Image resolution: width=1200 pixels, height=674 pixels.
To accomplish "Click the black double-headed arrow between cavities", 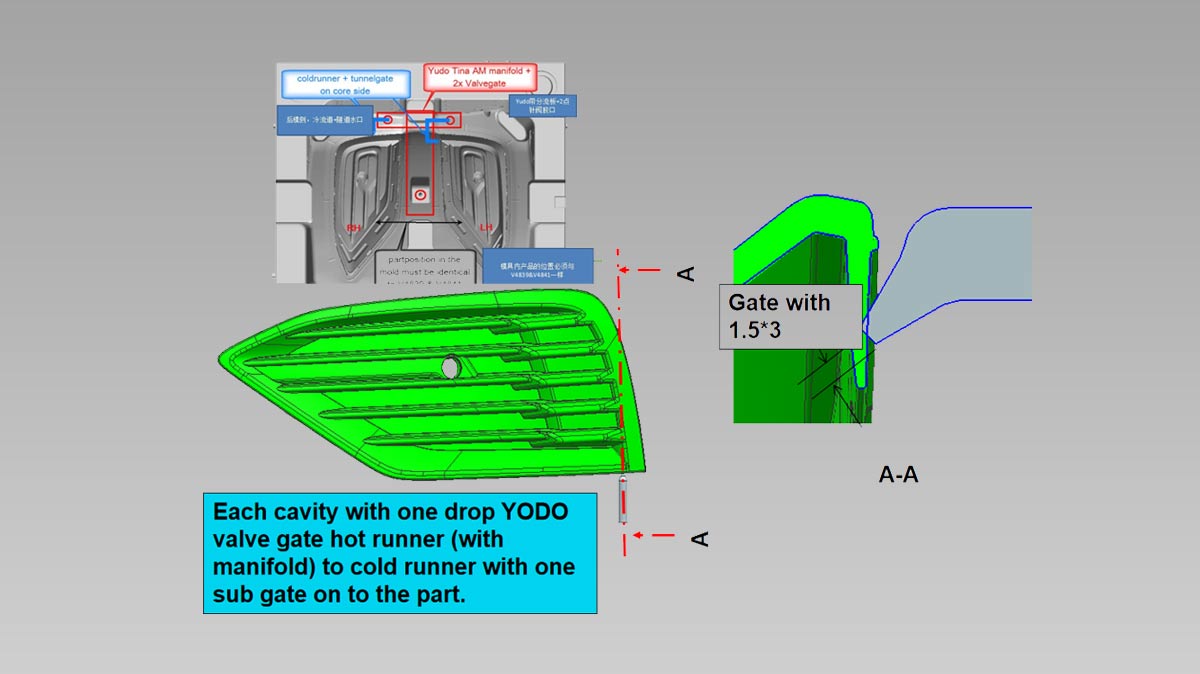I will coord(420,222).
